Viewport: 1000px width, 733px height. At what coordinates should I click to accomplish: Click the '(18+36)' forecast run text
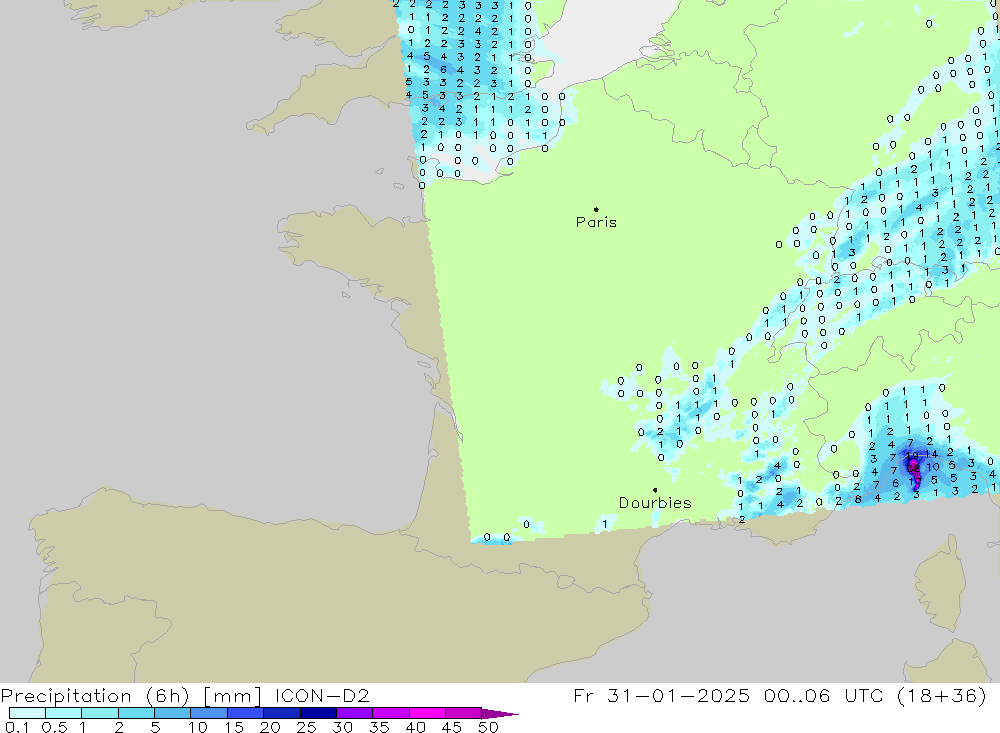coord(941,695)
